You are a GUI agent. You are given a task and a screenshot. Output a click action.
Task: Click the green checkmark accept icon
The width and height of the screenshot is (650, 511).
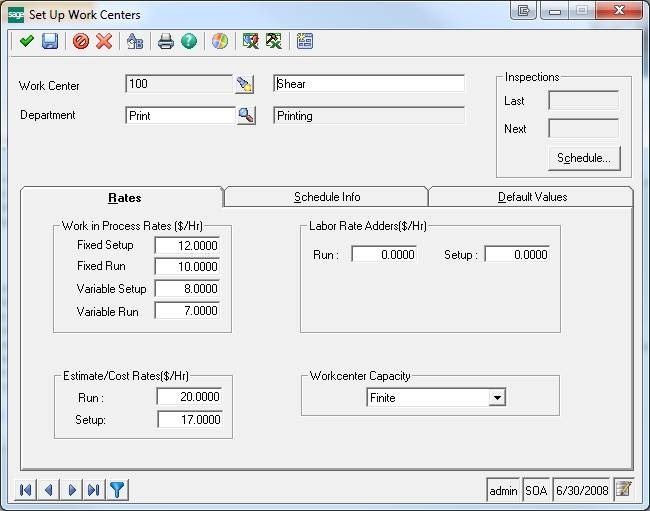27,42
